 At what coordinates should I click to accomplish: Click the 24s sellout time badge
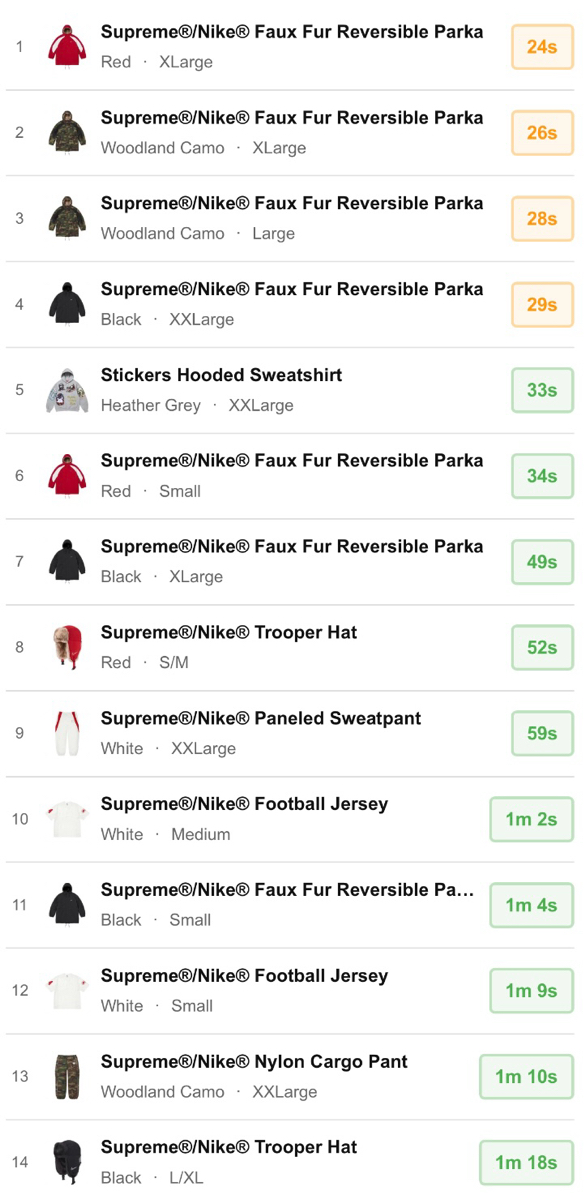542,47
